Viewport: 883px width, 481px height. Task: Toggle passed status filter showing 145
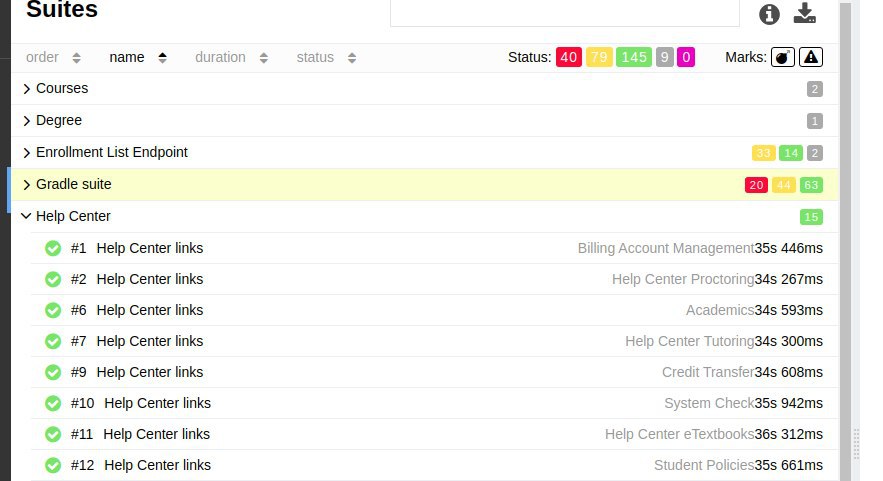(x=634, y=57)
